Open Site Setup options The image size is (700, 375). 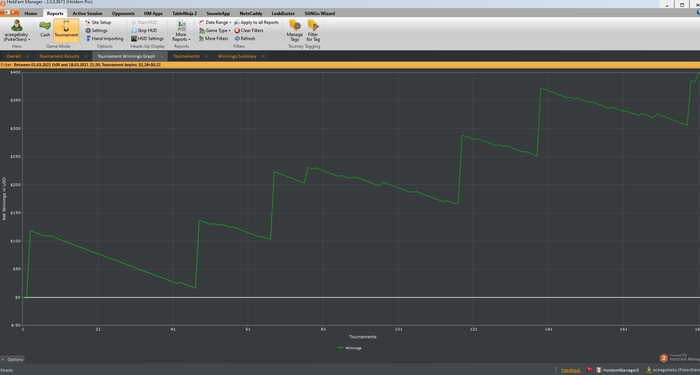tap(98, 22)
